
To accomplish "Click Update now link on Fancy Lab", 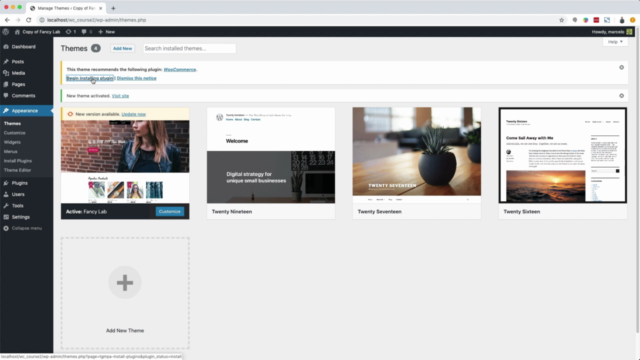I will (x=133, y=114).
